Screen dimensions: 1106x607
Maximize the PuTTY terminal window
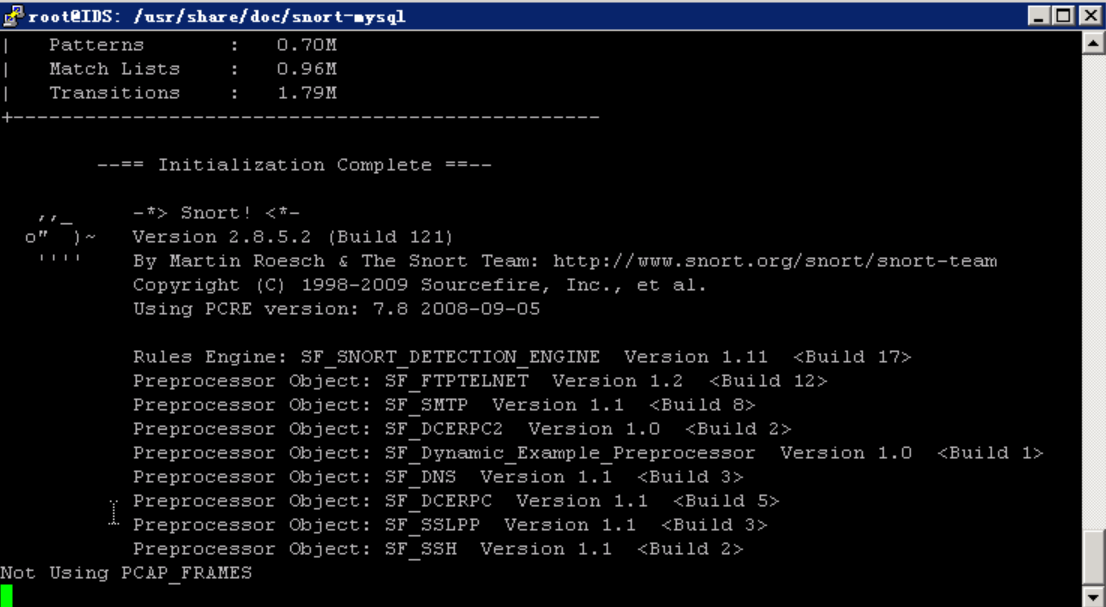[1063, 16]
